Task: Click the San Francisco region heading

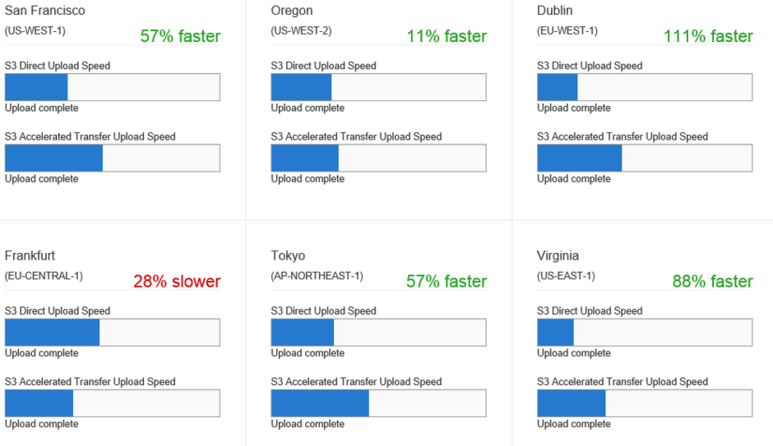Action: [45, 10]
